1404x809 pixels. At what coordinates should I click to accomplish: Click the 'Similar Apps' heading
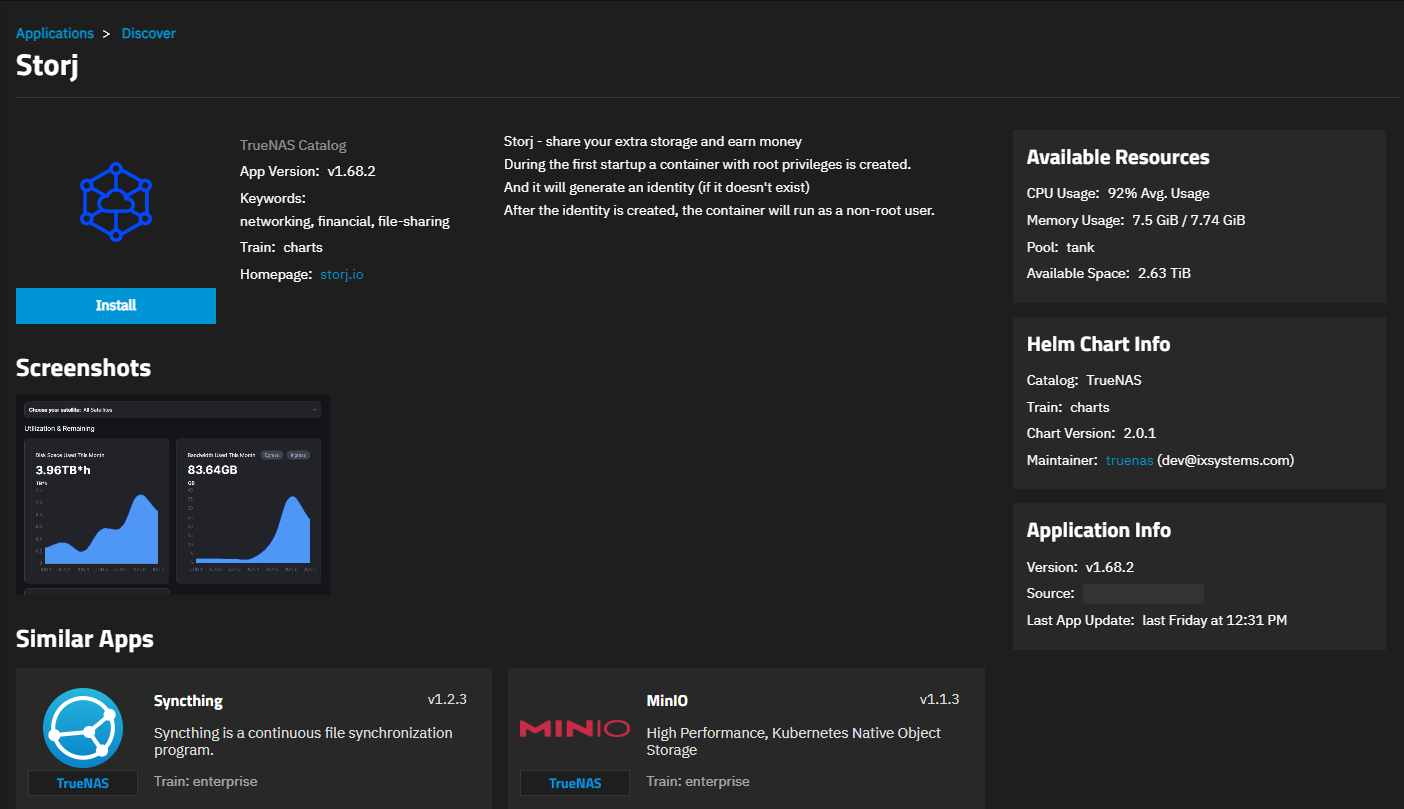pyautogui.click(x=85, y=639)
